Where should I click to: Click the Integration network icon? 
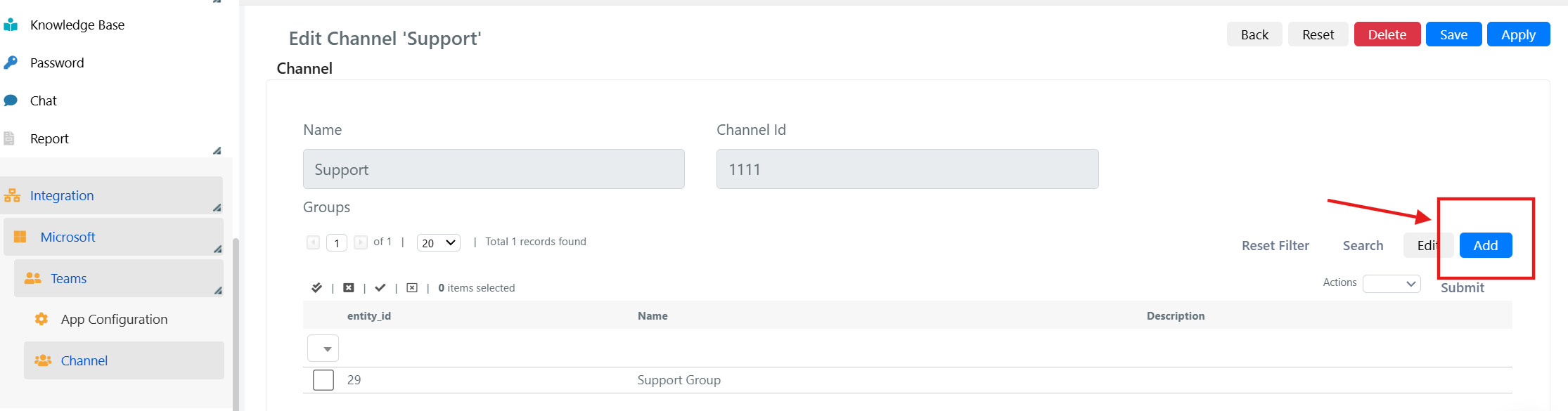point(12,195)
